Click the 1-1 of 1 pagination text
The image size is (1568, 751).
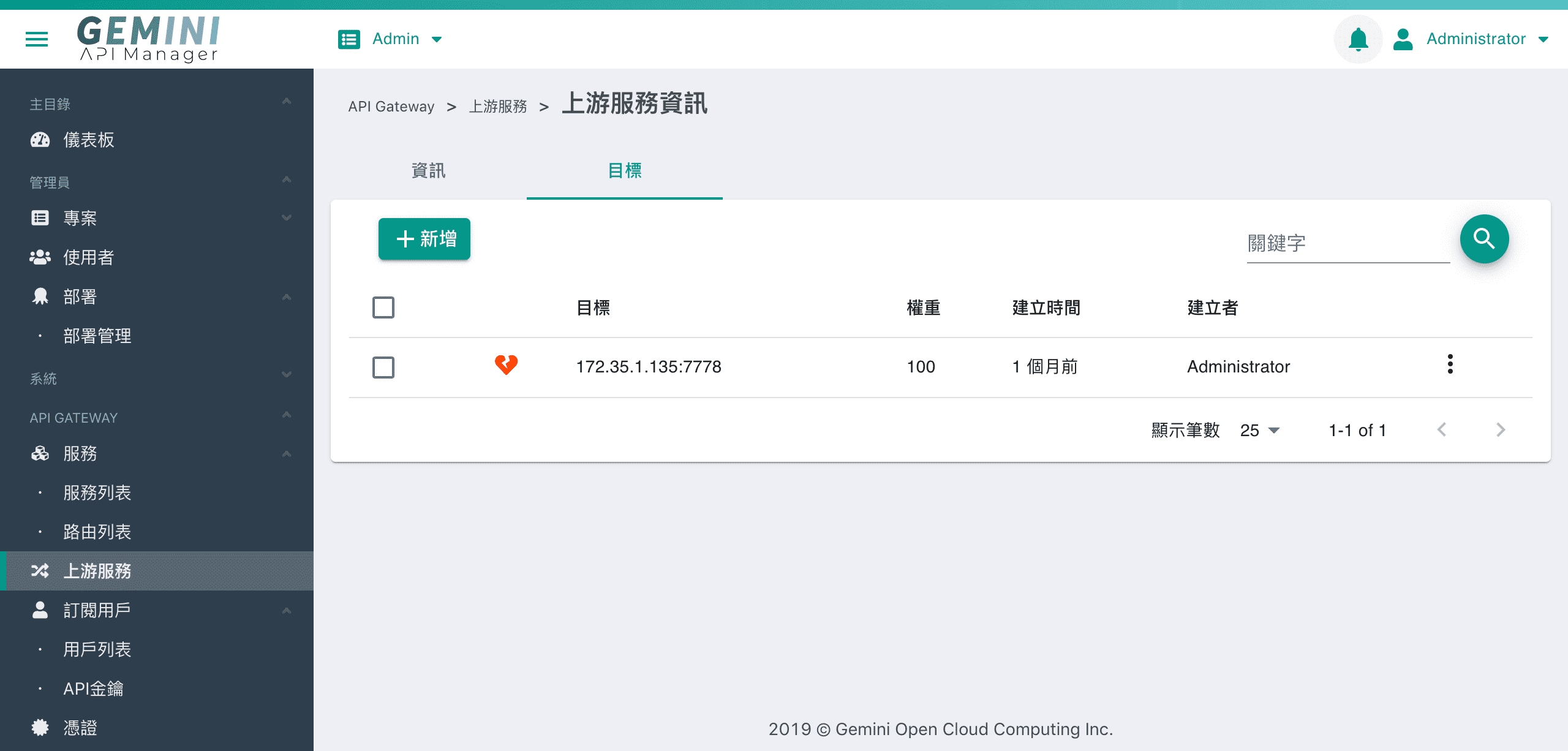[x=1357, y=430]
